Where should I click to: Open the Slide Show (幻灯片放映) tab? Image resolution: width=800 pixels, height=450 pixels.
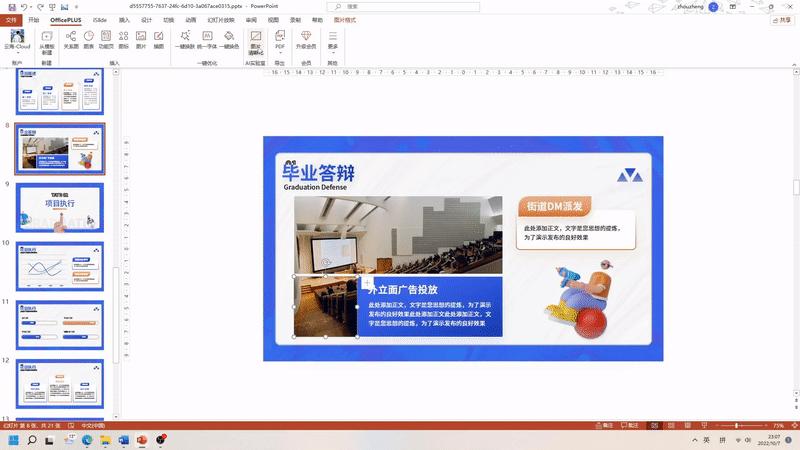point(221,20)
